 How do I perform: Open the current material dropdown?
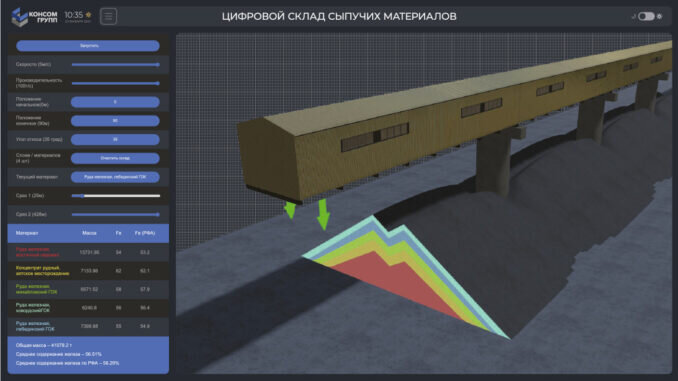(x=115, y=177)
